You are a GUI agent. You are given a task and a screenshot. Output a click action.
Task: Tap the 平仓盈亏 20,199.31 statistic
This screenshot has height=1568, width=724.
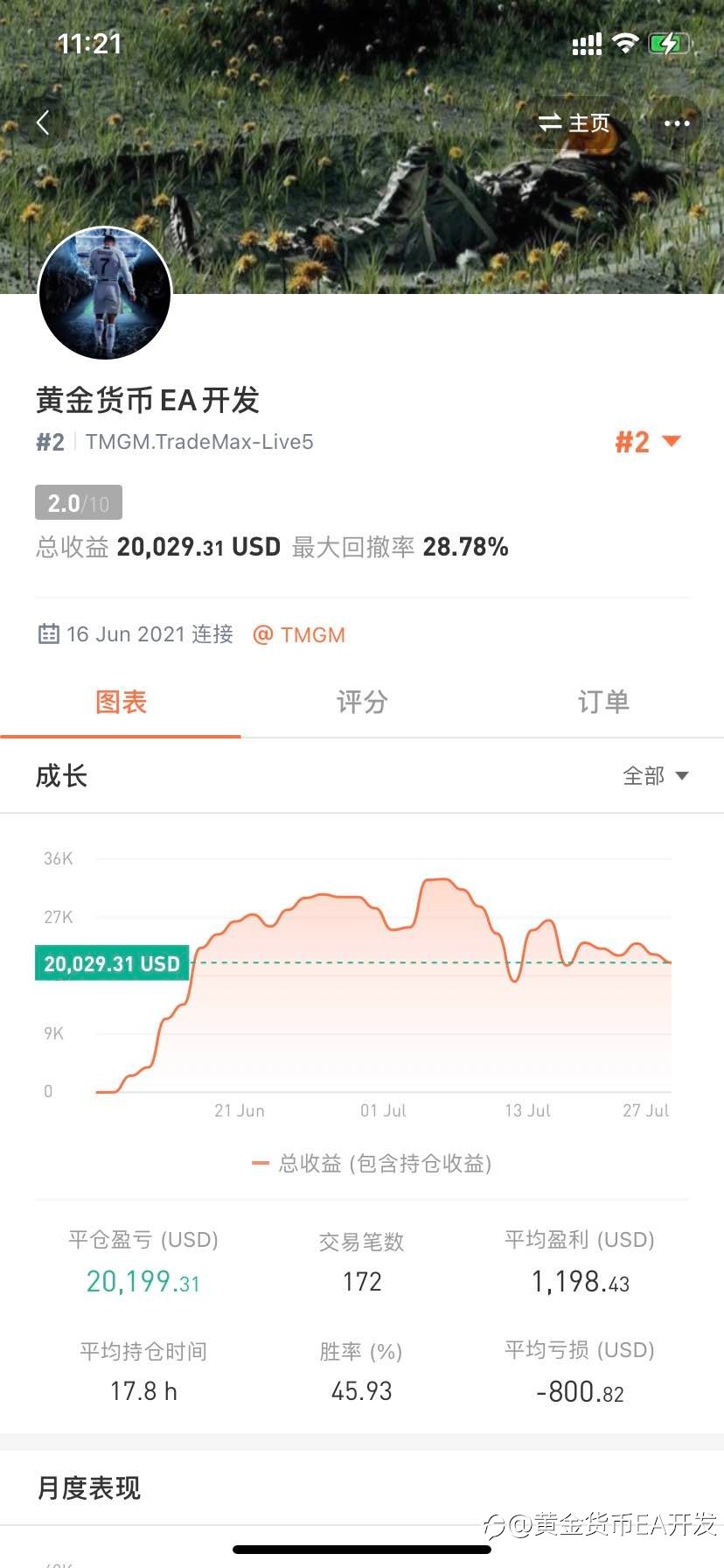143,1263
